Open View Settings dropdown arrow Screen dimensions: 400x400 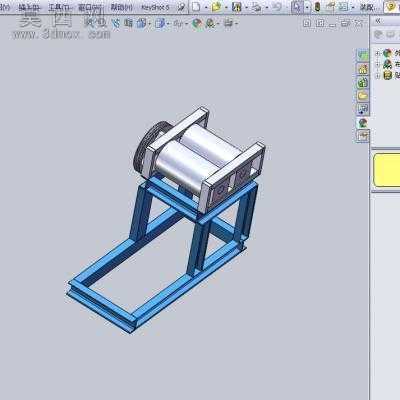pos(236,24)
